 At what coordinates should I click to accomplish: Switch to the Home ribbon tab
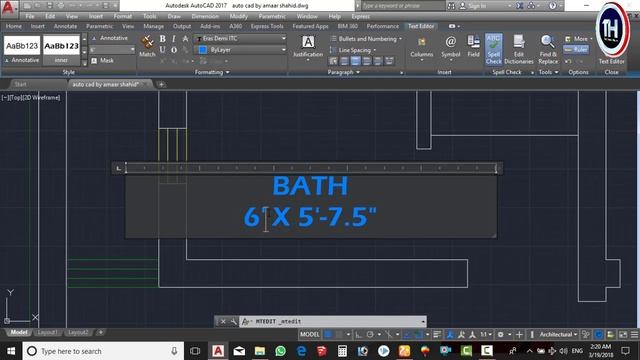click(x=14, y=26)
